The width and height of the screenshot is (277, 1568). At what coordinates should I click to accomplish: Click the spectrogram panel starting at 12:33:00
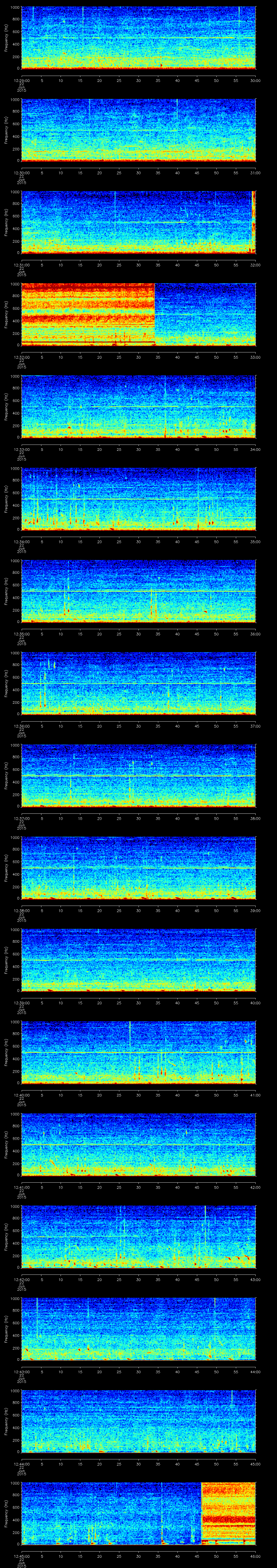(138, 407)
